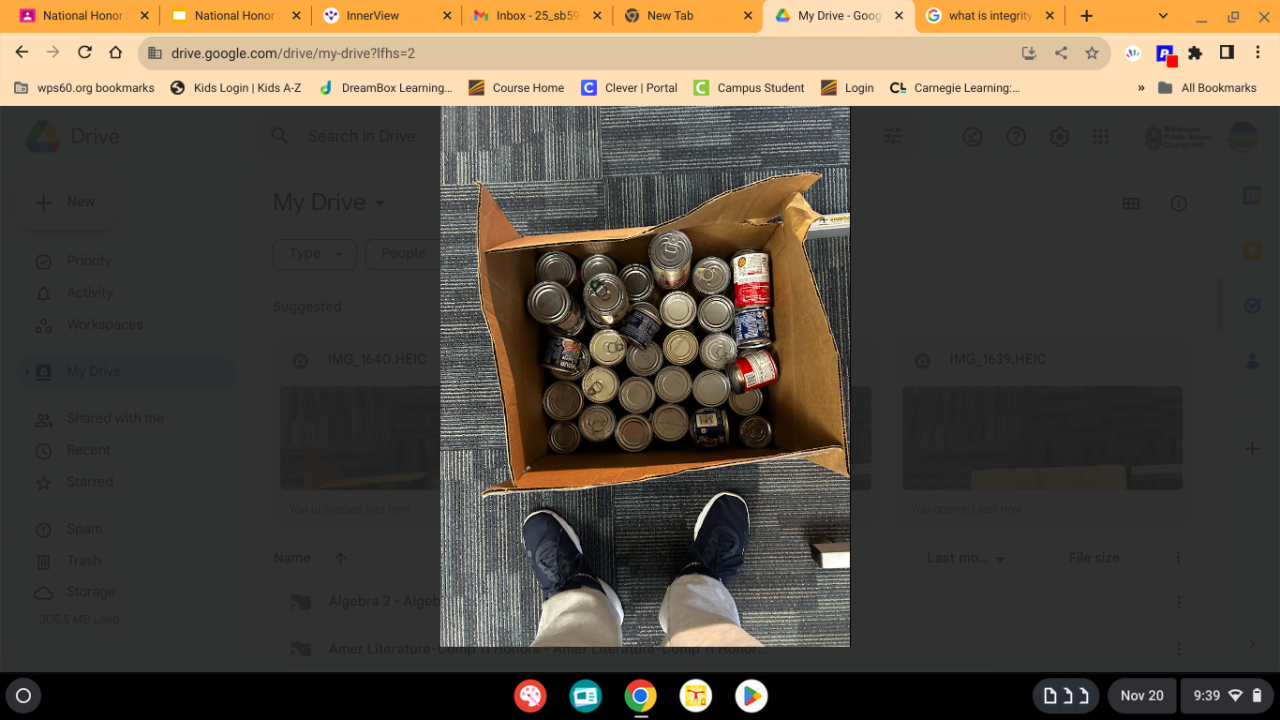
Task: Open the browser home page icon
Action: [x=116, y=53]
